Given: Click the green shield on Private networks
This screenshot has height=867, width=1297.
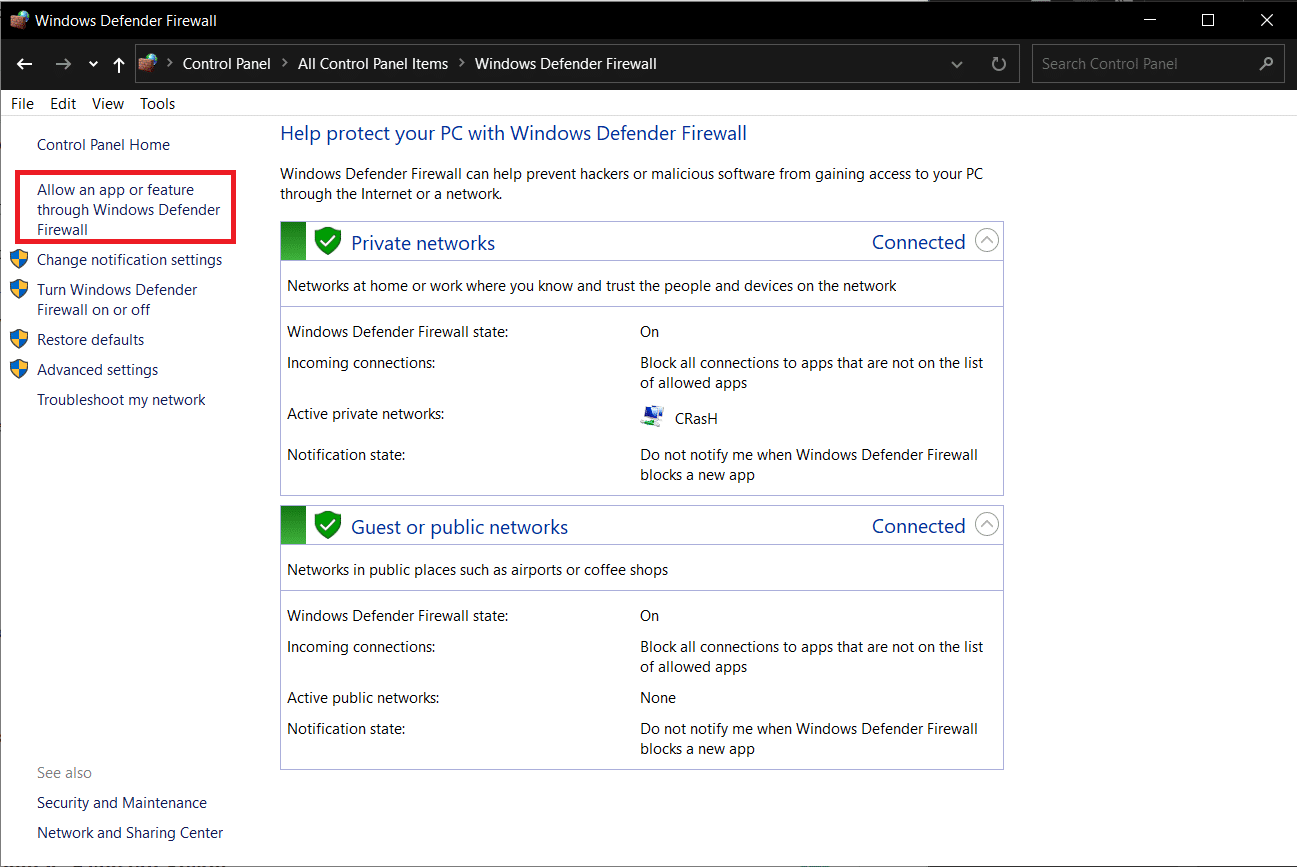Looking at the screenshot, I should [x=328, y=242].
